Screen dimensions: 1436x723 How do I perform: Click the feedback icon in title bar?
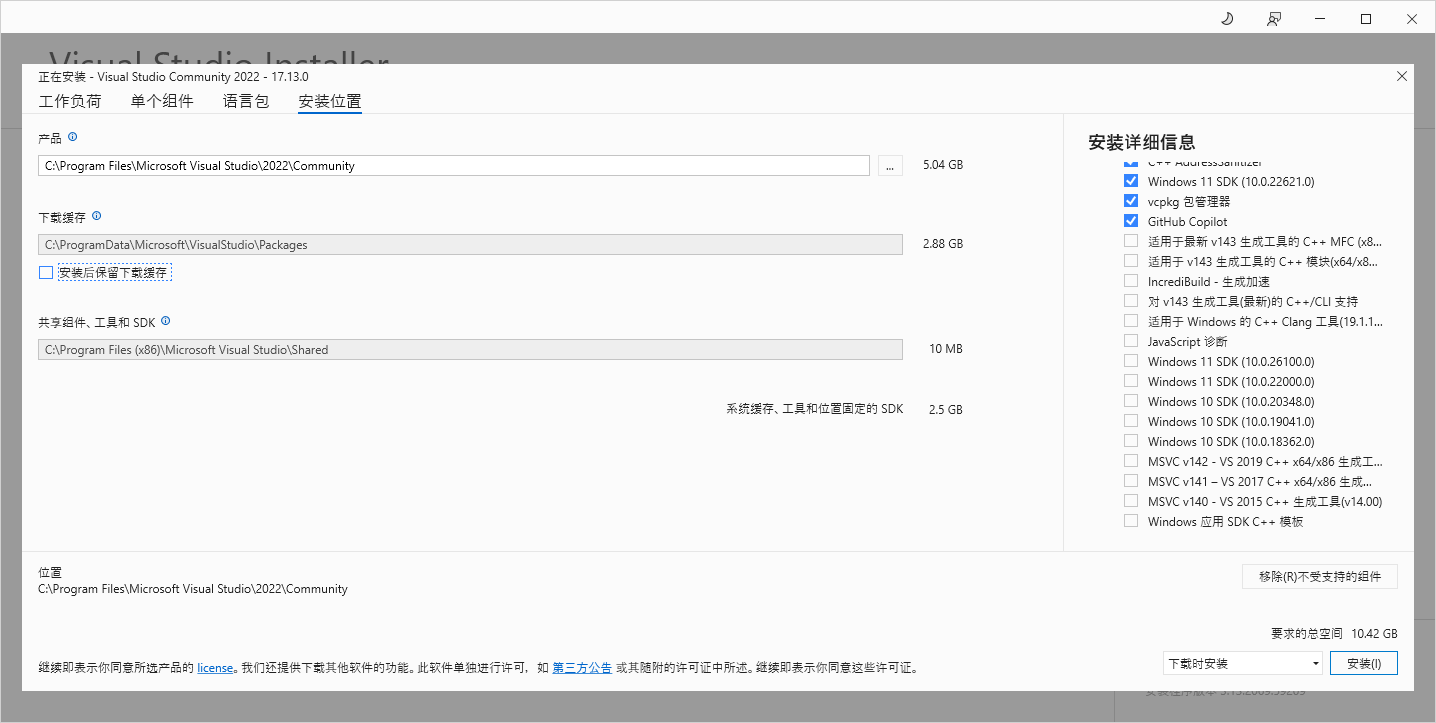[x=1274, y=19]
